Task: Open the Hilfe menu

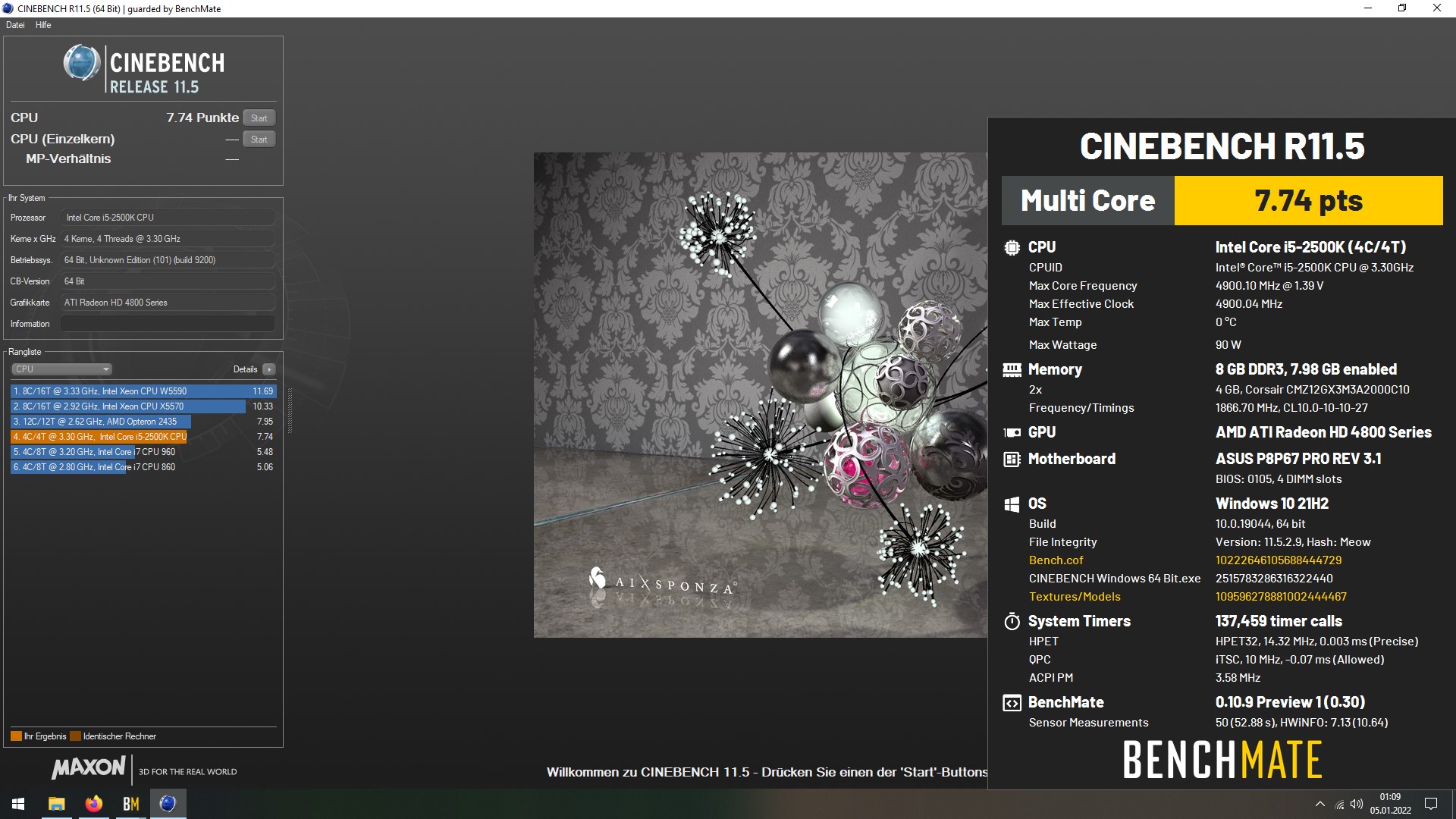Action: 43,25
